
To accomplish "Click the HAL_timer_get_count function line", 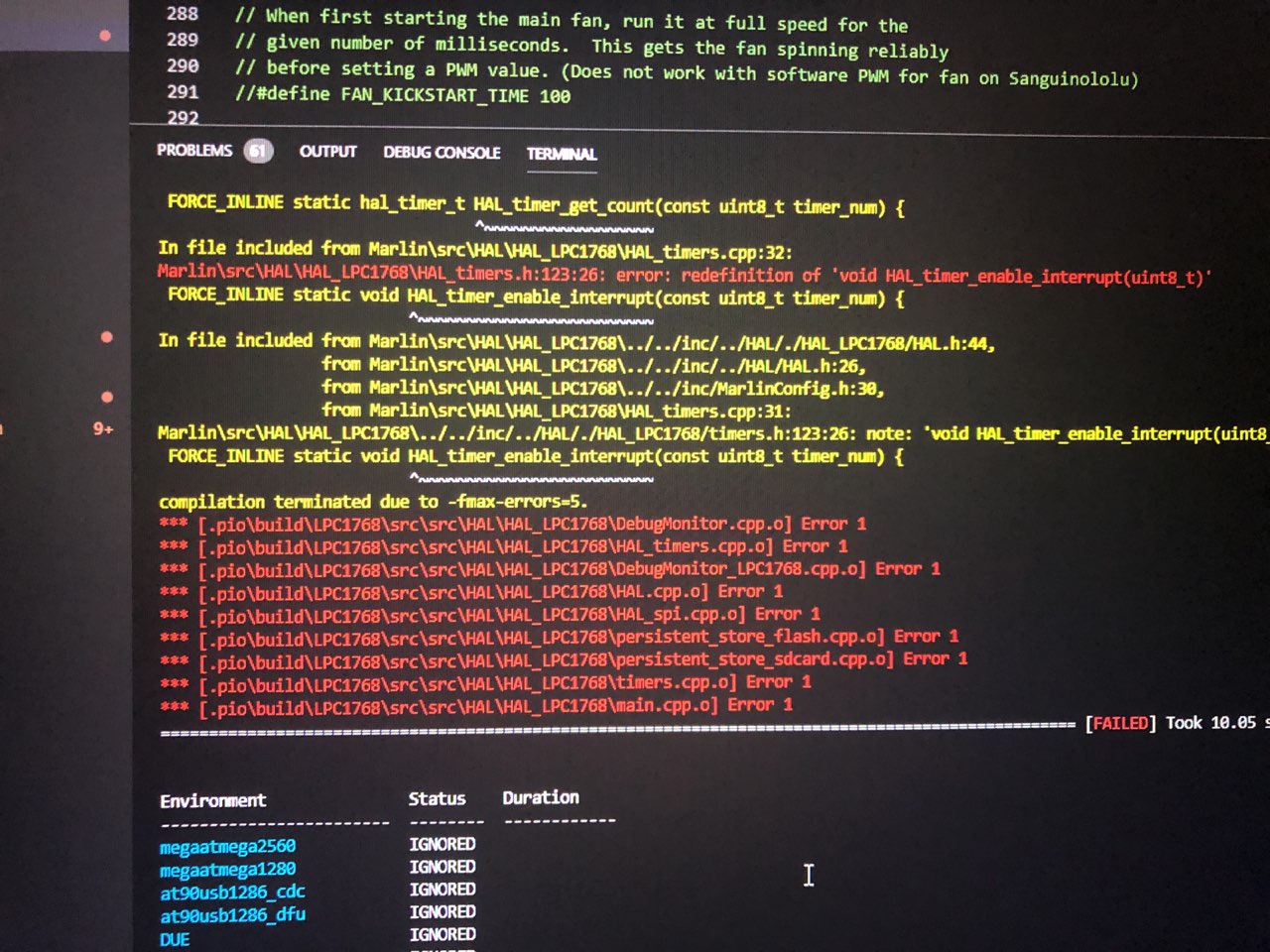I will [x=536, y=205].
